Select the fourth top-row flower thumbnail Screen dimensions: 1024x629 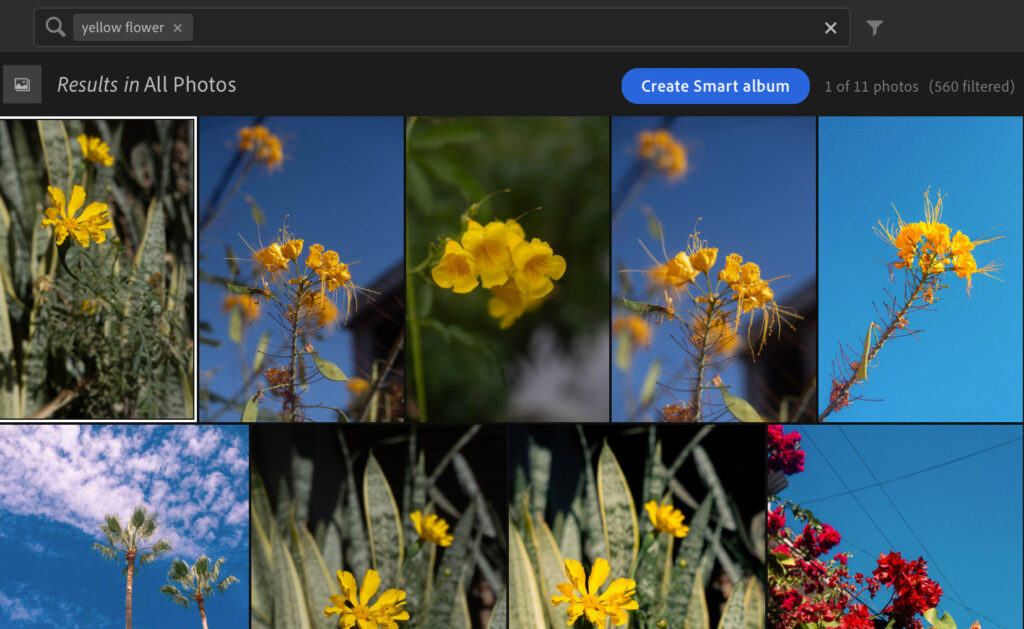pyautogui.click(x=711, y=268)
